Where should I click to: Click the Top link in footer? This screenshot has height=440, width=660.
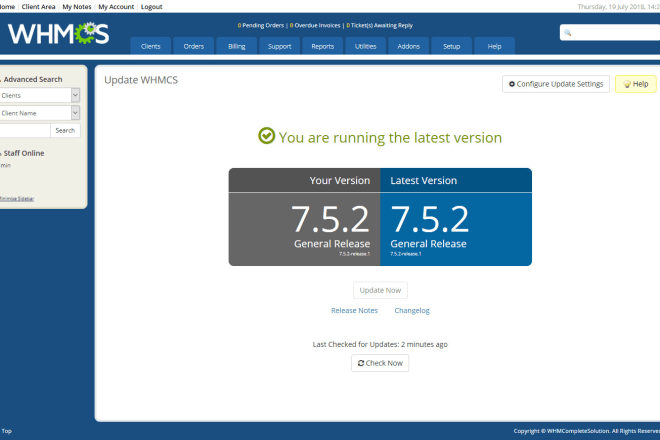tap(7, 431)
